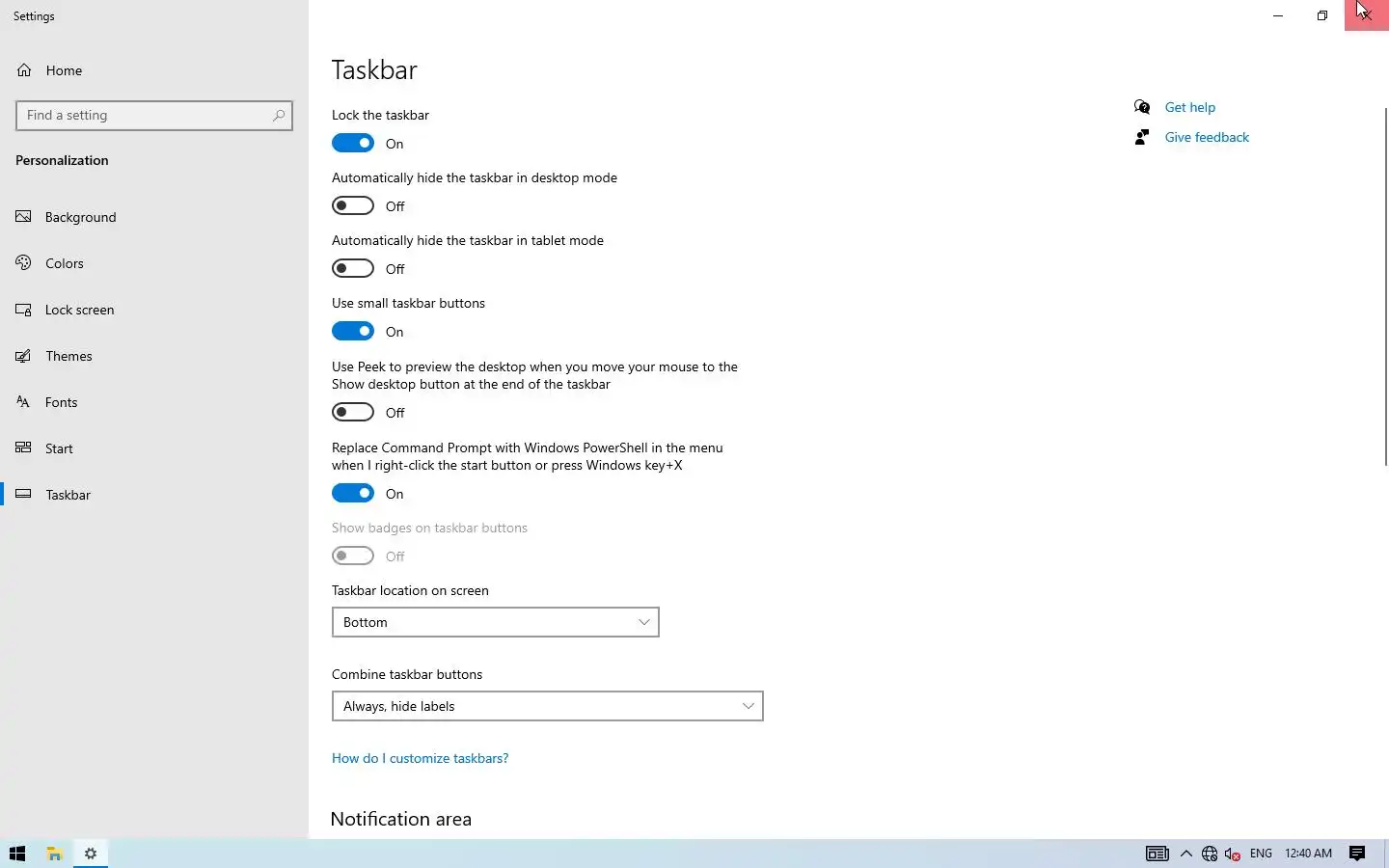This screenshot has width=1389, height=868.
Task: Open the Themes settings page
Action: tap(154, 356)
